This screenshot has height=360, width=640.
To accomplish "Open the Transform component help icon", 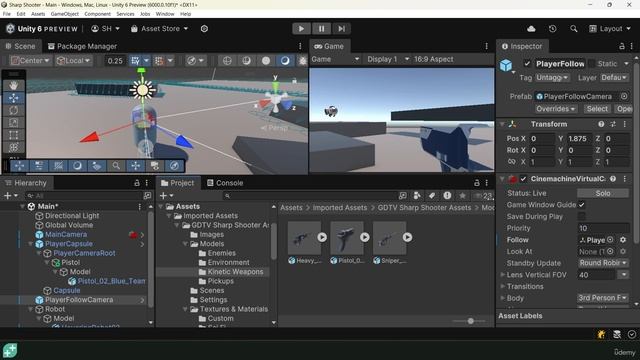I will [601, 124].
